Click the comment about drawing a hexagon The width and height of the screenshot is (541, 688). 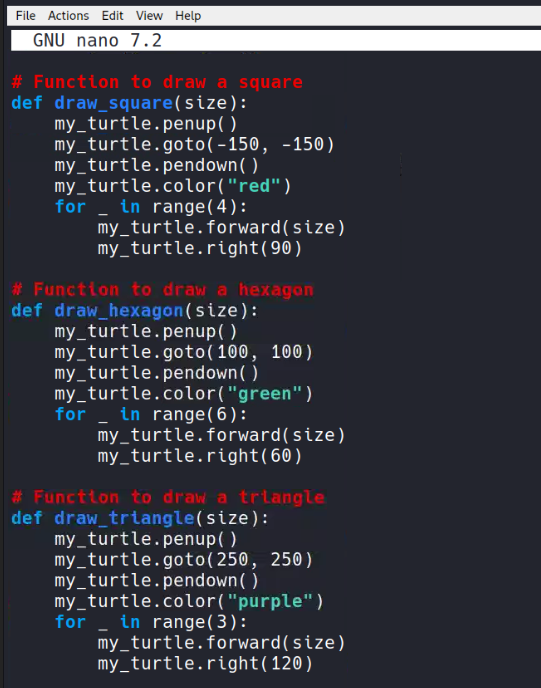coord(162,290)
